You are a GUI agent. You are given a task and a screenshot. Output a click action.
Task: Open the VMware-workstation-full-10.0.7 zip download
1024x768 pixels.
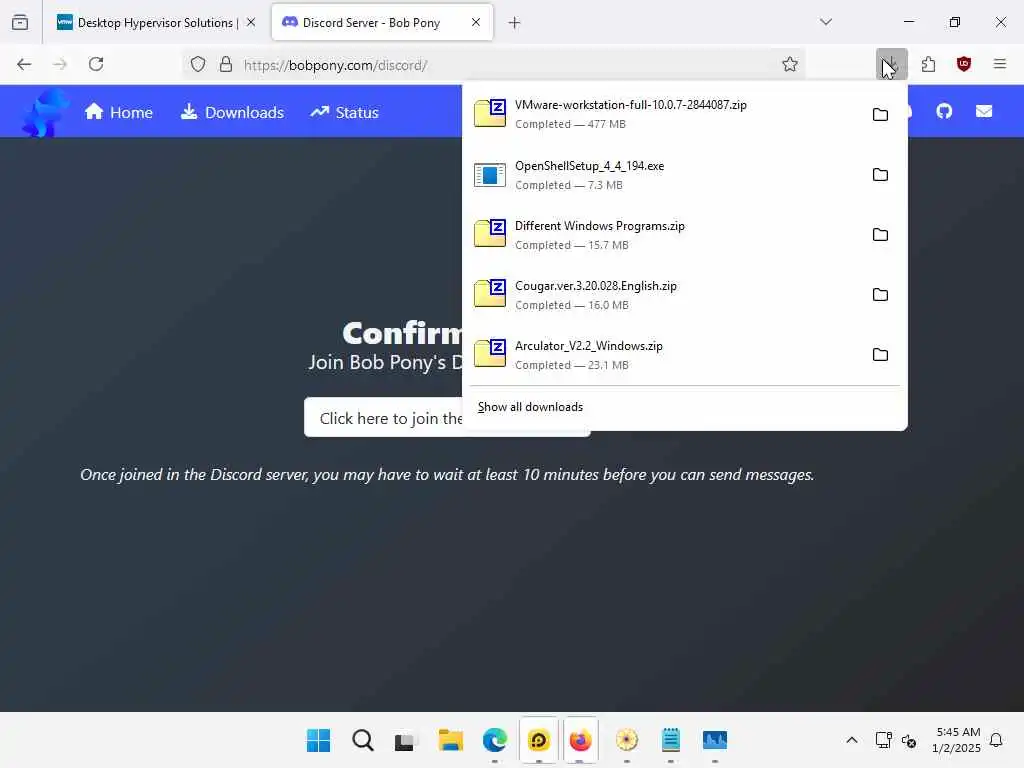pos(663,114)
